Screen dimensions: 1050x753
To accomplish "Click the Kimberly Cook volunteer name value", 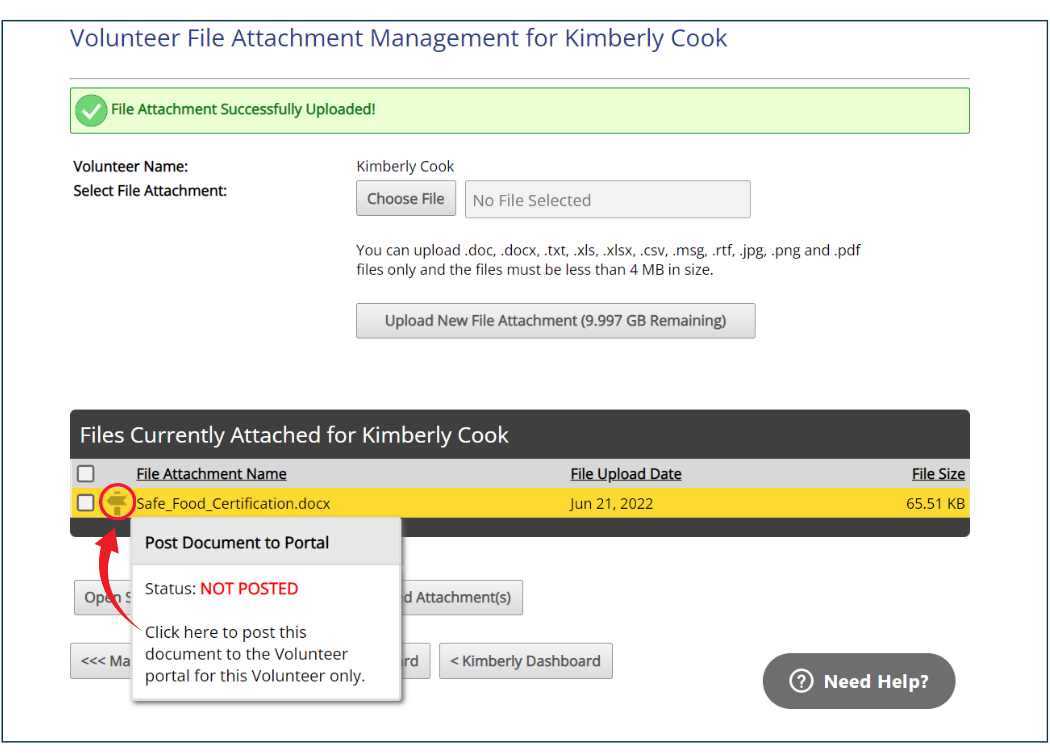I will click(x=405, y=166).
